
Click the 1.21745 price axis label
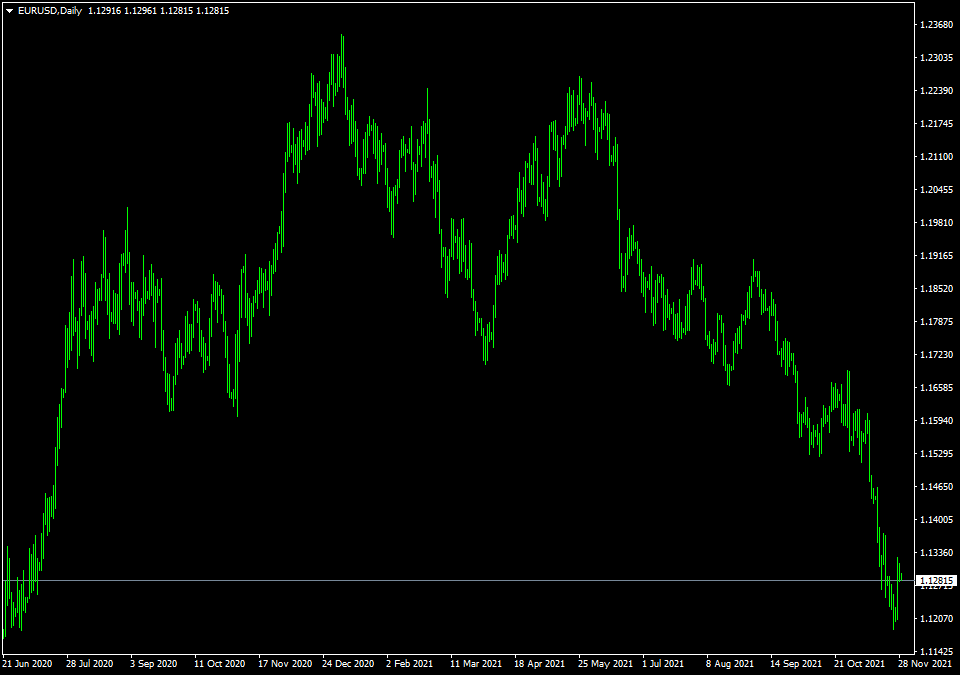(x=937, y=124)
